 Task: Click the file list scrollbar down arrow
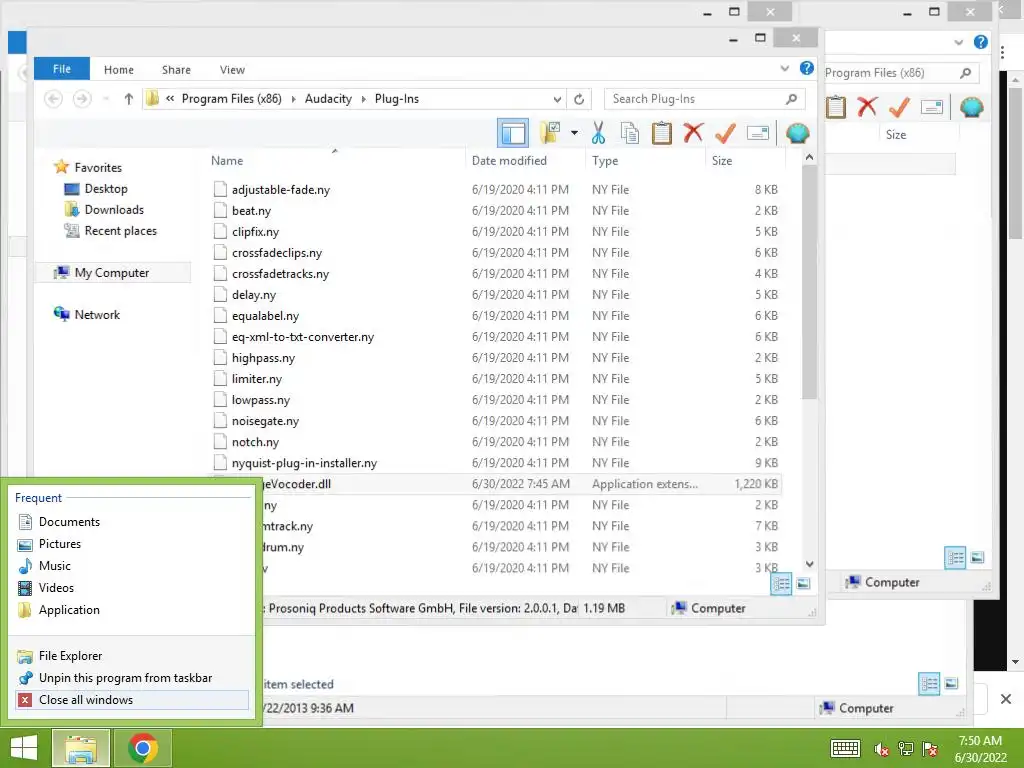pos(809,564)
